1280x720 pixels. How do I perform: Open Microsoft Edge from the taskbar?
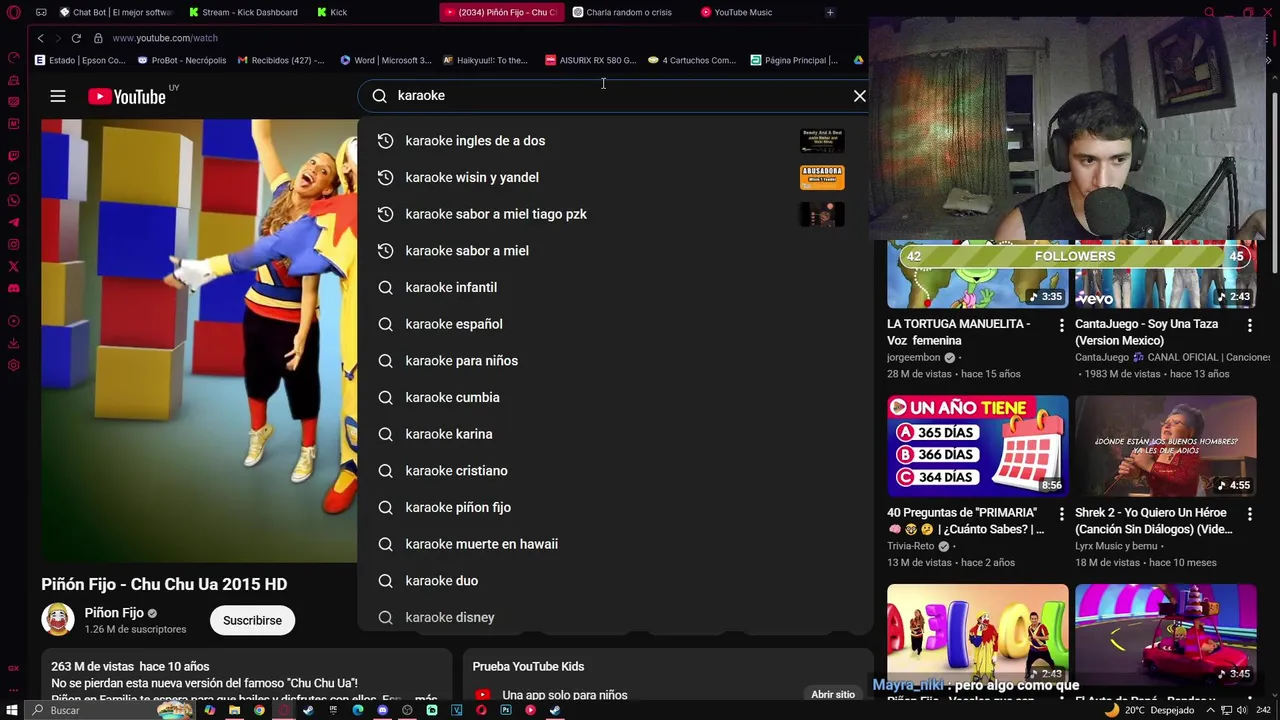357,710
